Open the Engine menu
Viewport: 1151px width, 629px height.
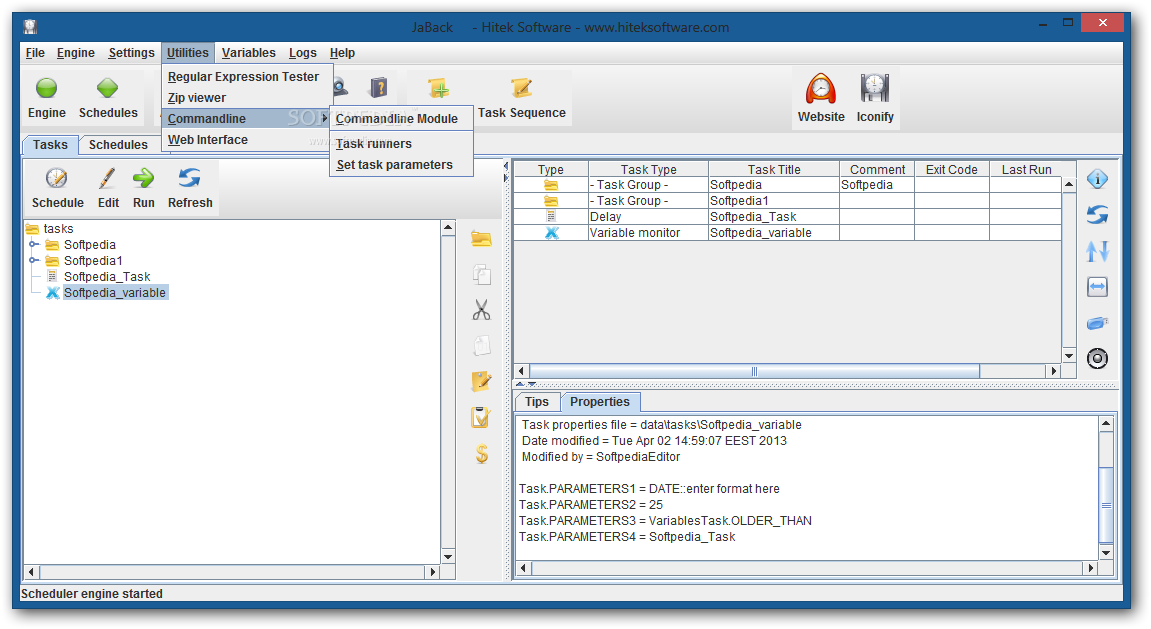pyautogui.click(x=76, y=53)
